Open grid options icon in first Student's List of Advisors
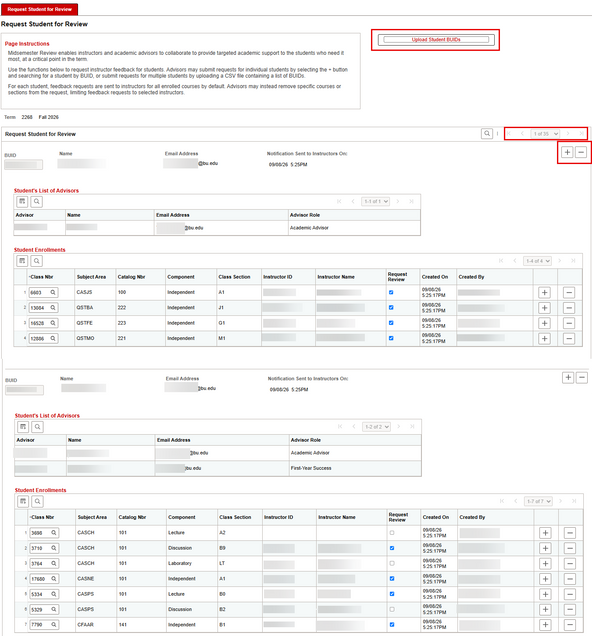 [x=22, y=201]
